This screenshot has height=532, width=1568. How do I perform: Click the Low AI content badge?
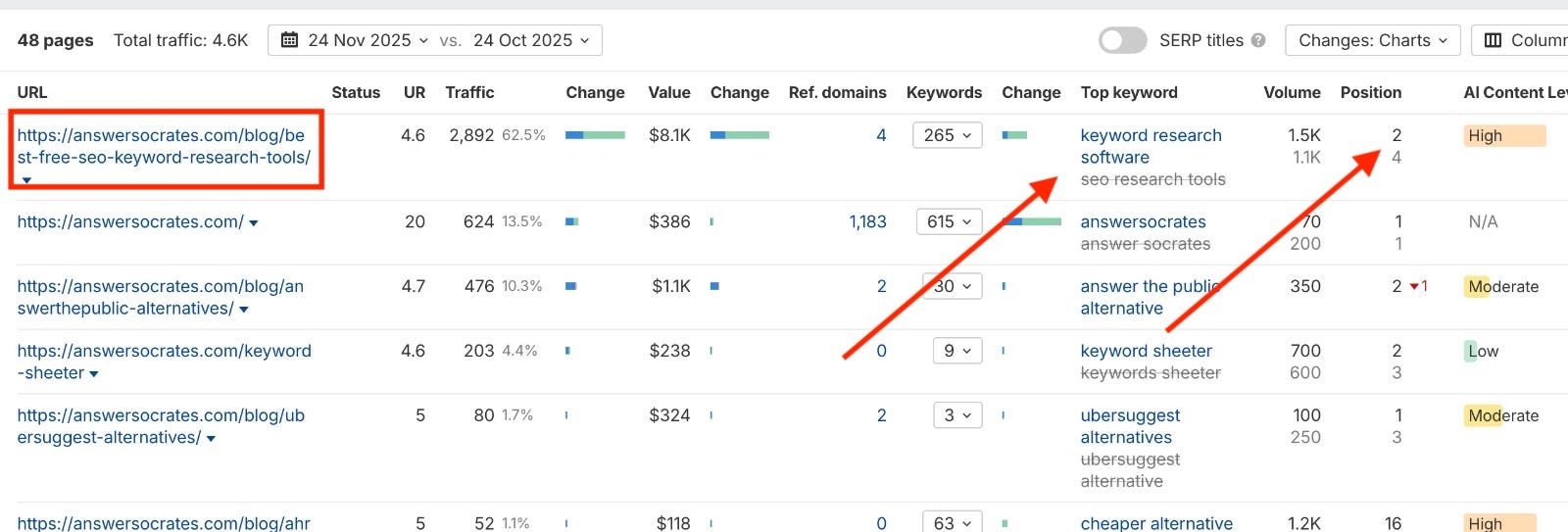pos(1483,351)
